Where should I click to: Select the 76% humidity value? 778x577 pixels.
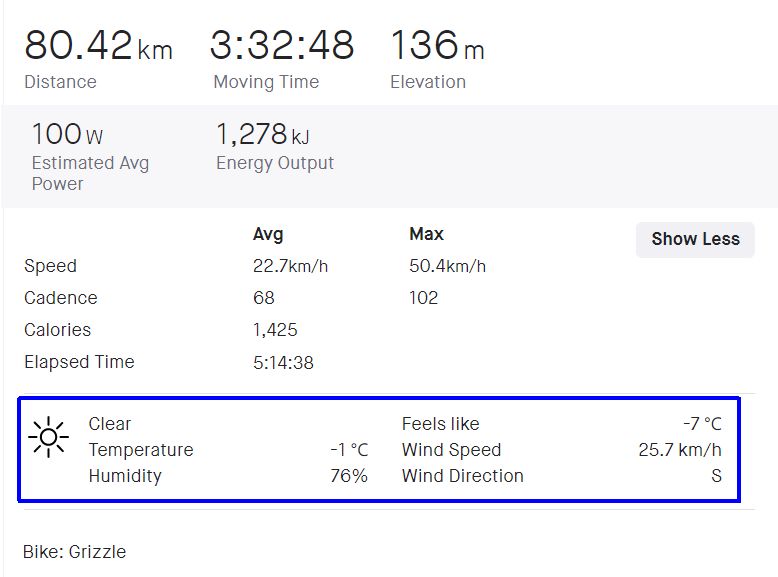[349, 476]
